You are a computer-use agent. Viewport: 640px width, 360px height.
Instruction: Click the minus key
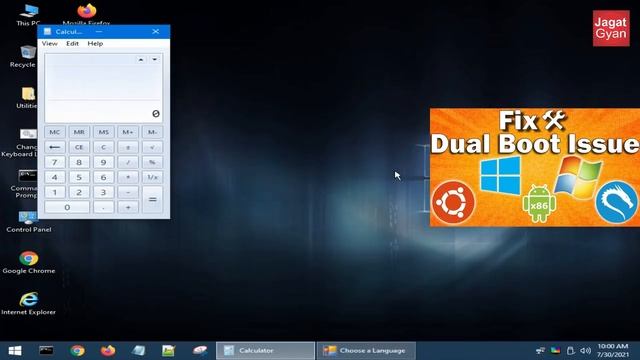tap(128, 192)
